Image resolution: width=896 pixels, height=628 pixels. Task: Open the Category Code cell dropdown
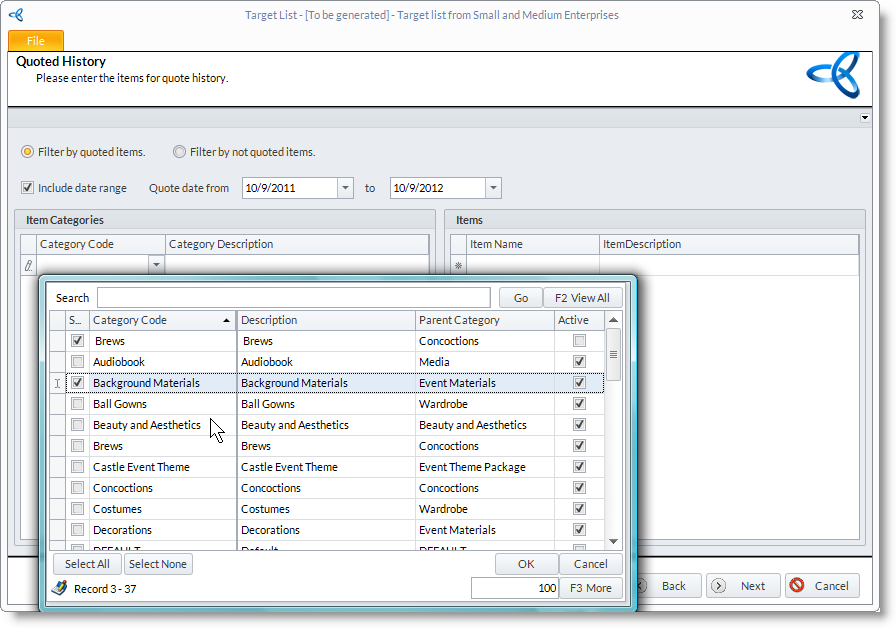tap(156, 265)
